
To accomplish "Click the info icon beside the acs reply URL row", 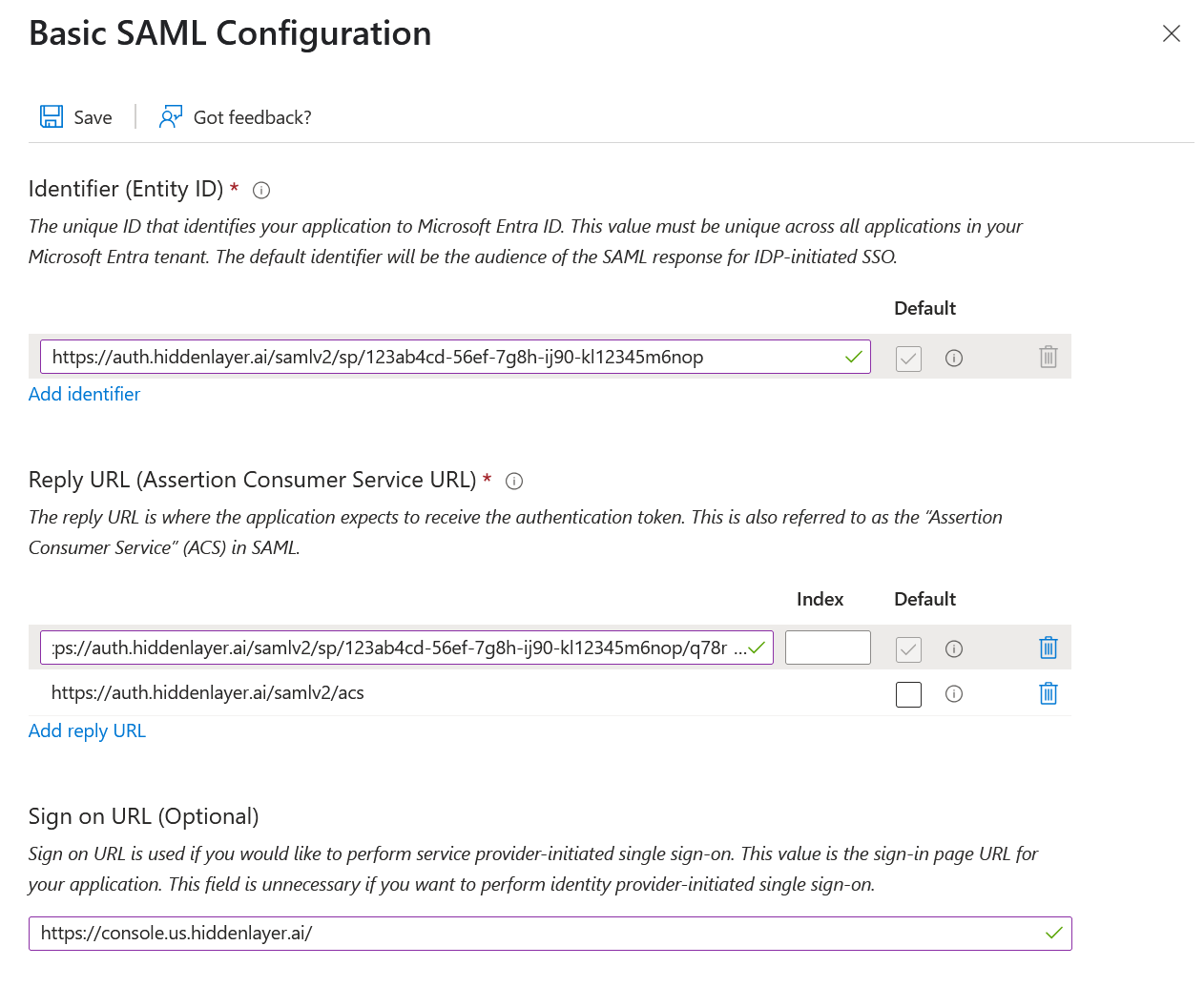I will pos(954,694).
